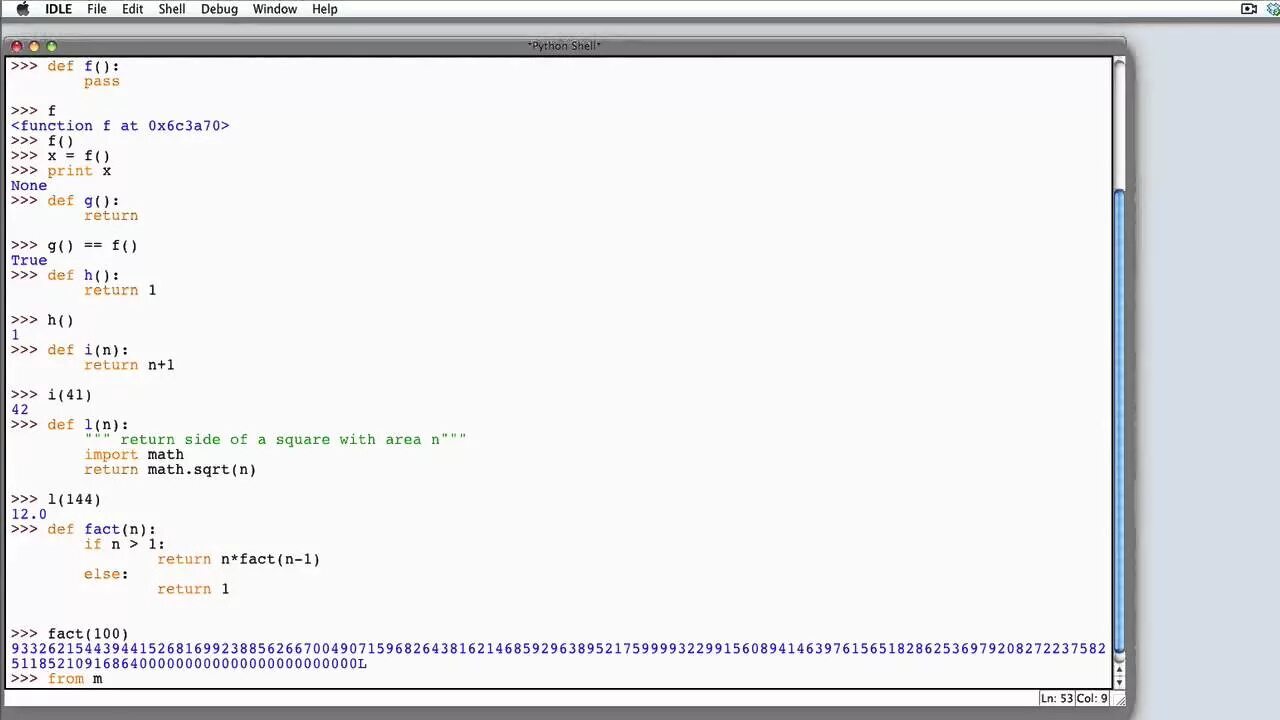The height and width of the screenshot is (720, 1280).
Task: Click the 'fact(100)' command line
Action: 69,634
